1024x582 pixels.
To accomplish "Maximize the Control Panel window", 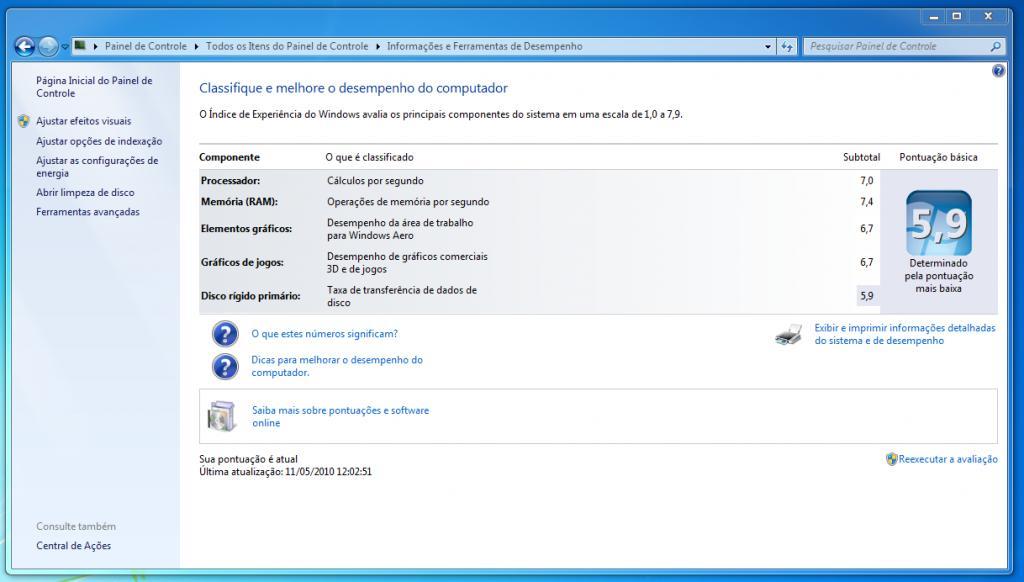I will (x=957, y=16).
